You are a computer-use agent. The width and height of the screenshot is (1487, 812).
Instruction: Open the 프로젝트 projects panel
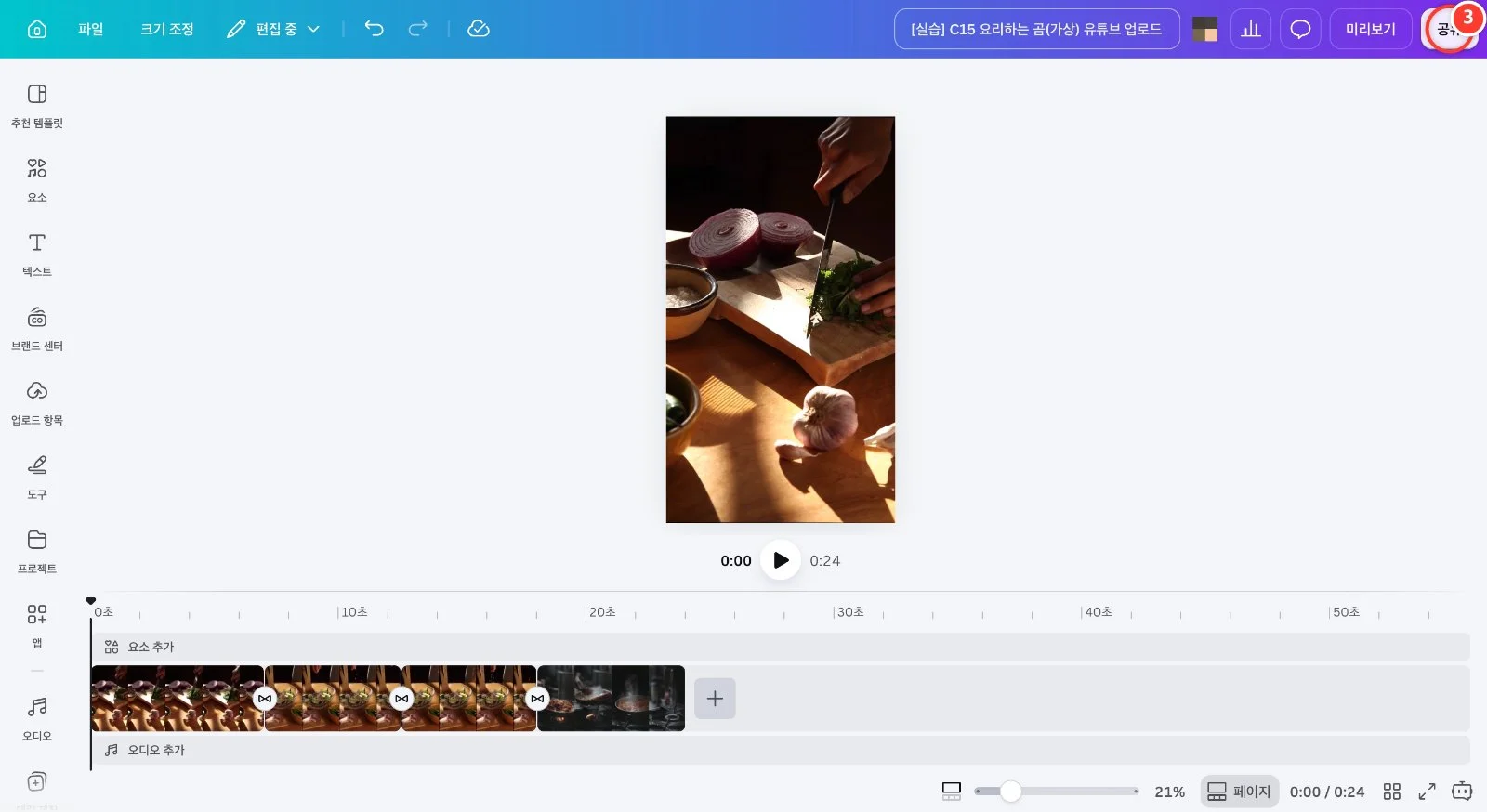[37, 552]
